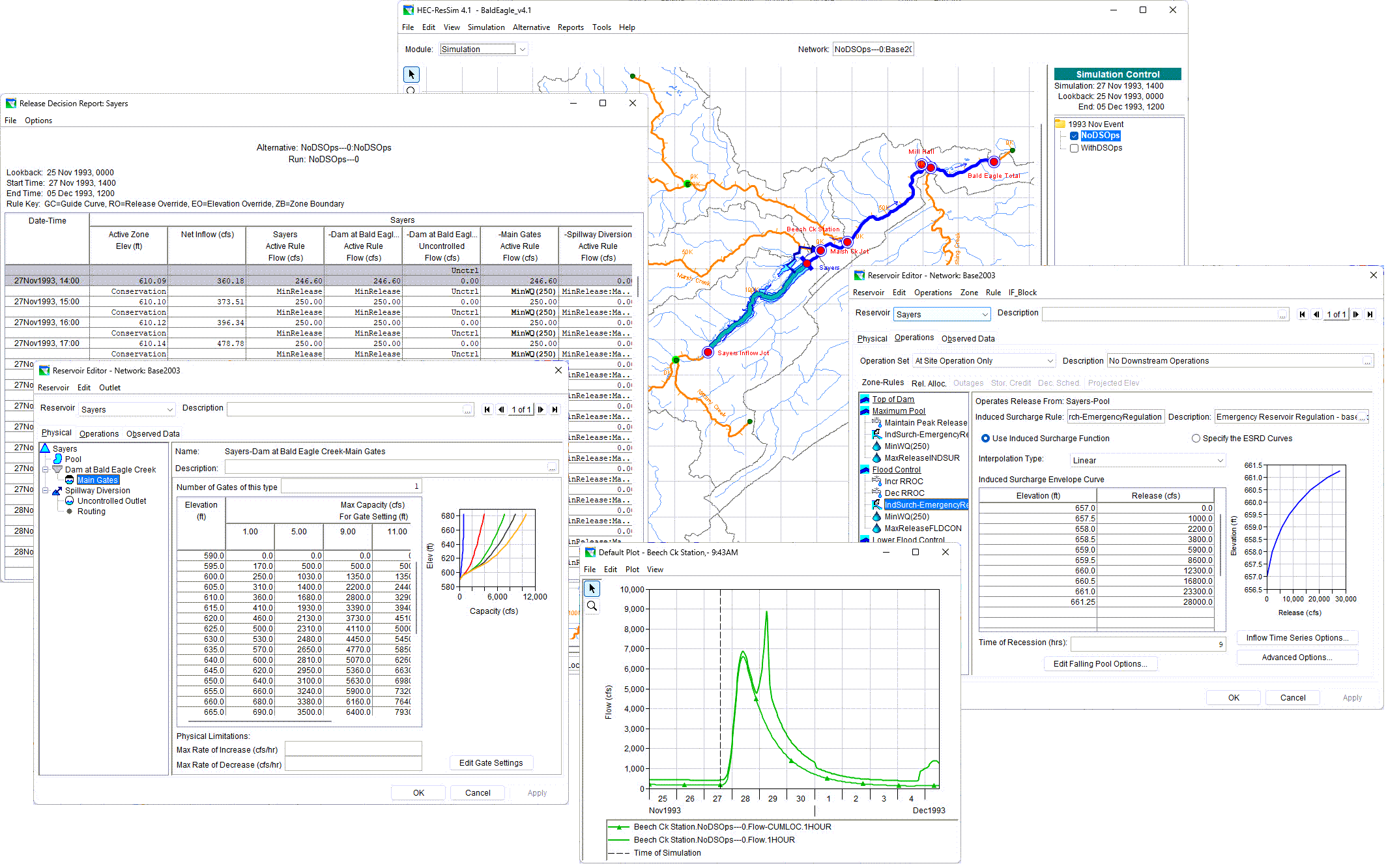1386x868 pixels.
Task: Check the WithDSOps alternative checkbox
Action: coord(1074,148)
